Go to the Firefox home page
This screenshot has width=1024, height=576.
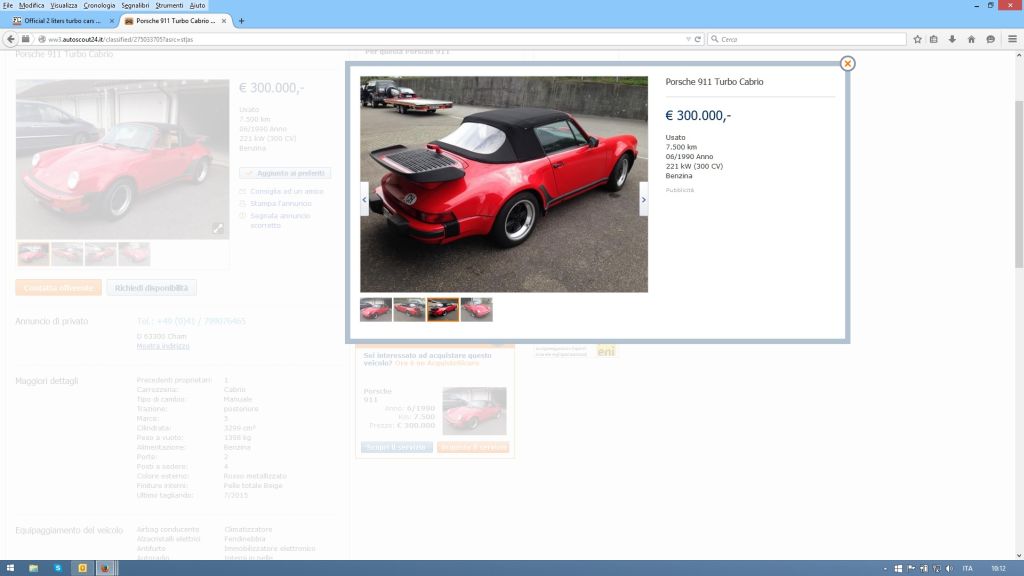971,39
